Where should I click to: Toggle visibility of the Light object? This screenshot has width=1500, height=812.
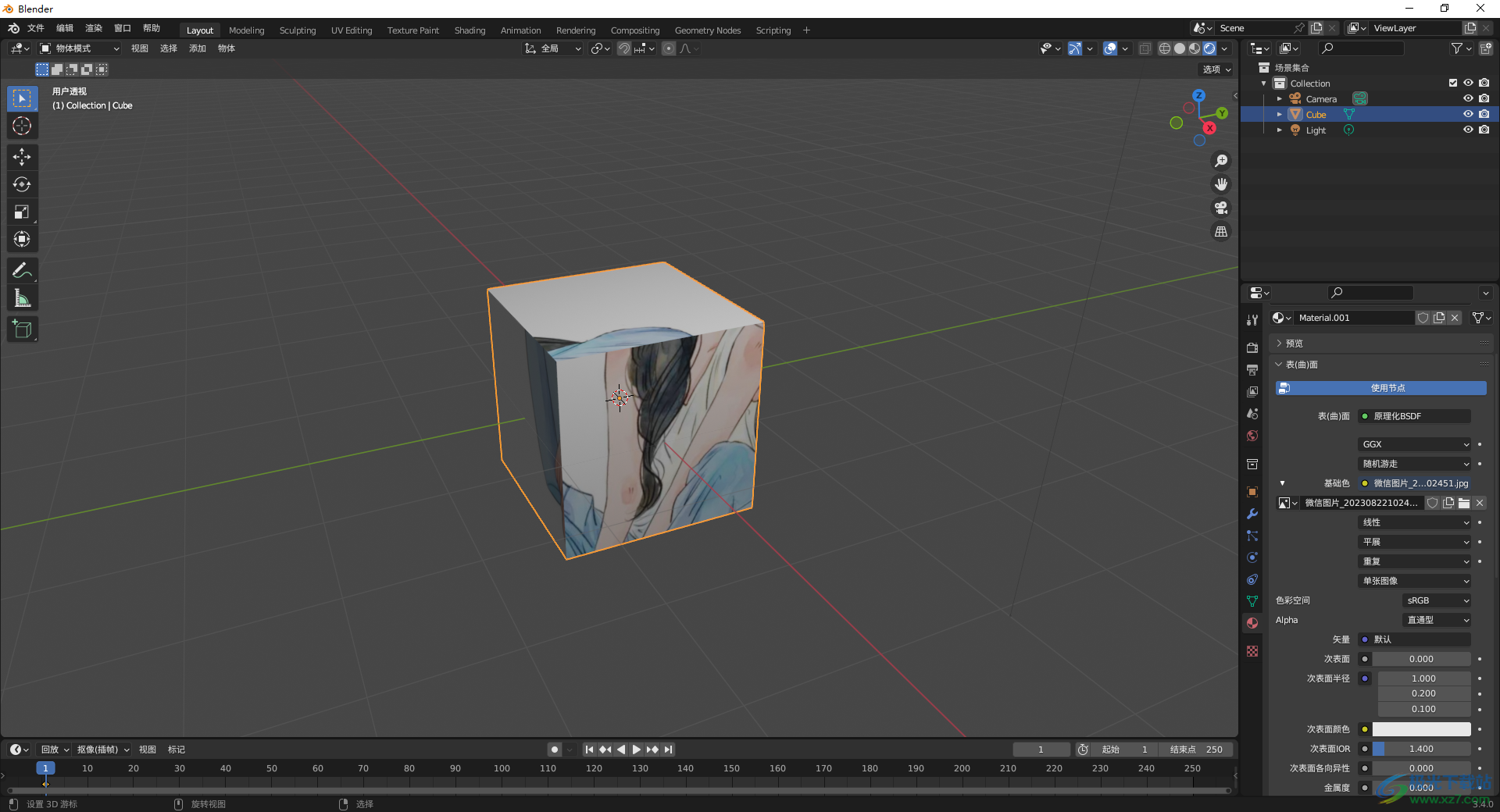(x=1468, y=130)
